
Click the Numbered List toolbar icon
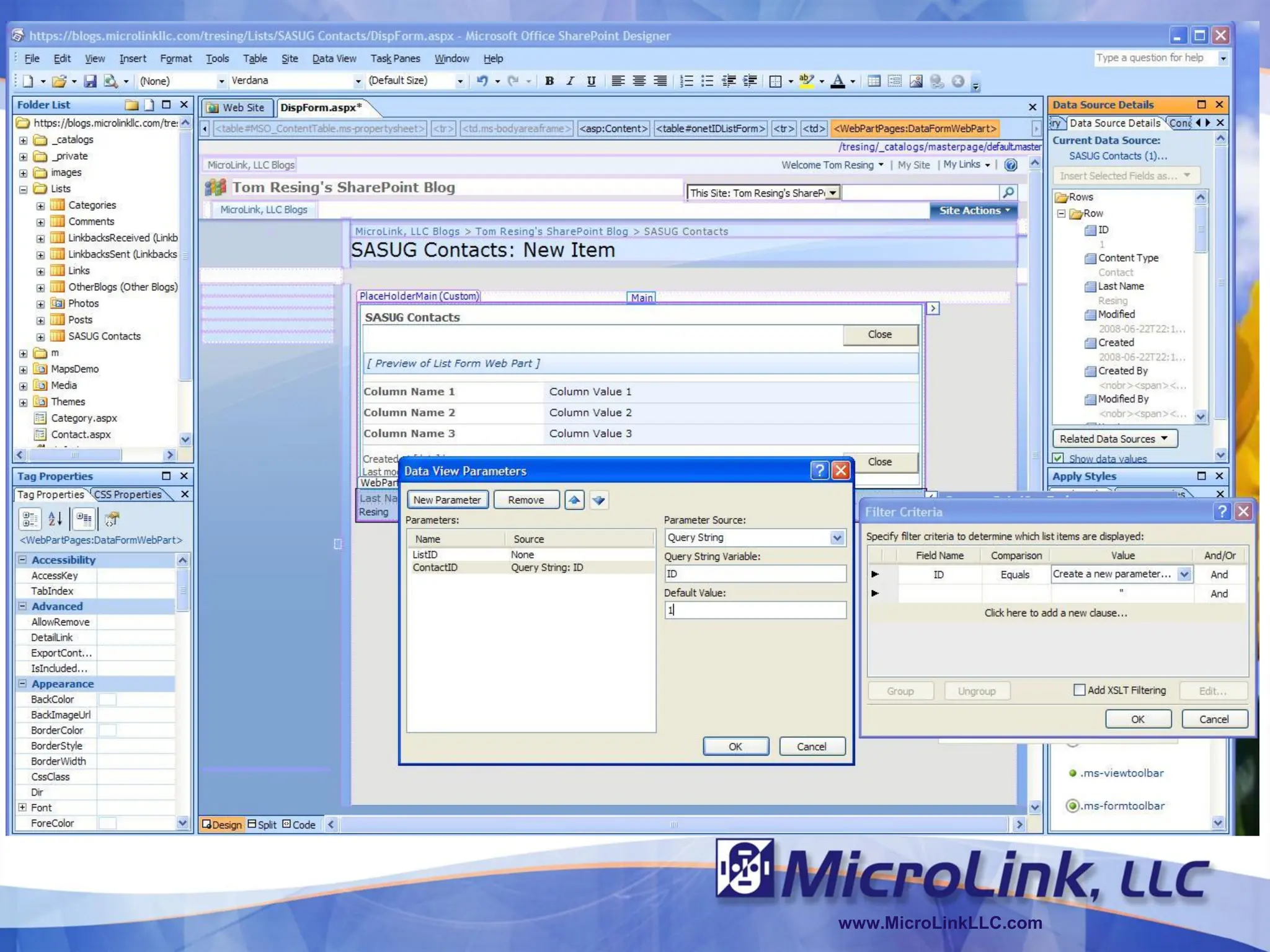[x=686, y=81]
